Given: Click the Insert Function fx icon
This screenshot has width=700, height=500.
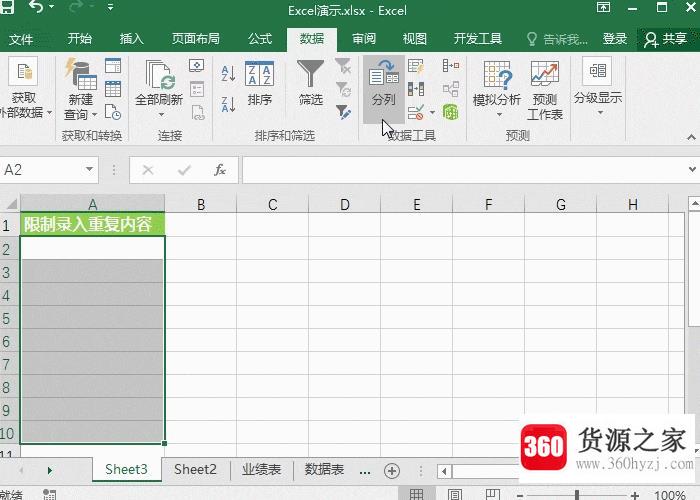Looking at the screenshot, I should pos(220,170).
